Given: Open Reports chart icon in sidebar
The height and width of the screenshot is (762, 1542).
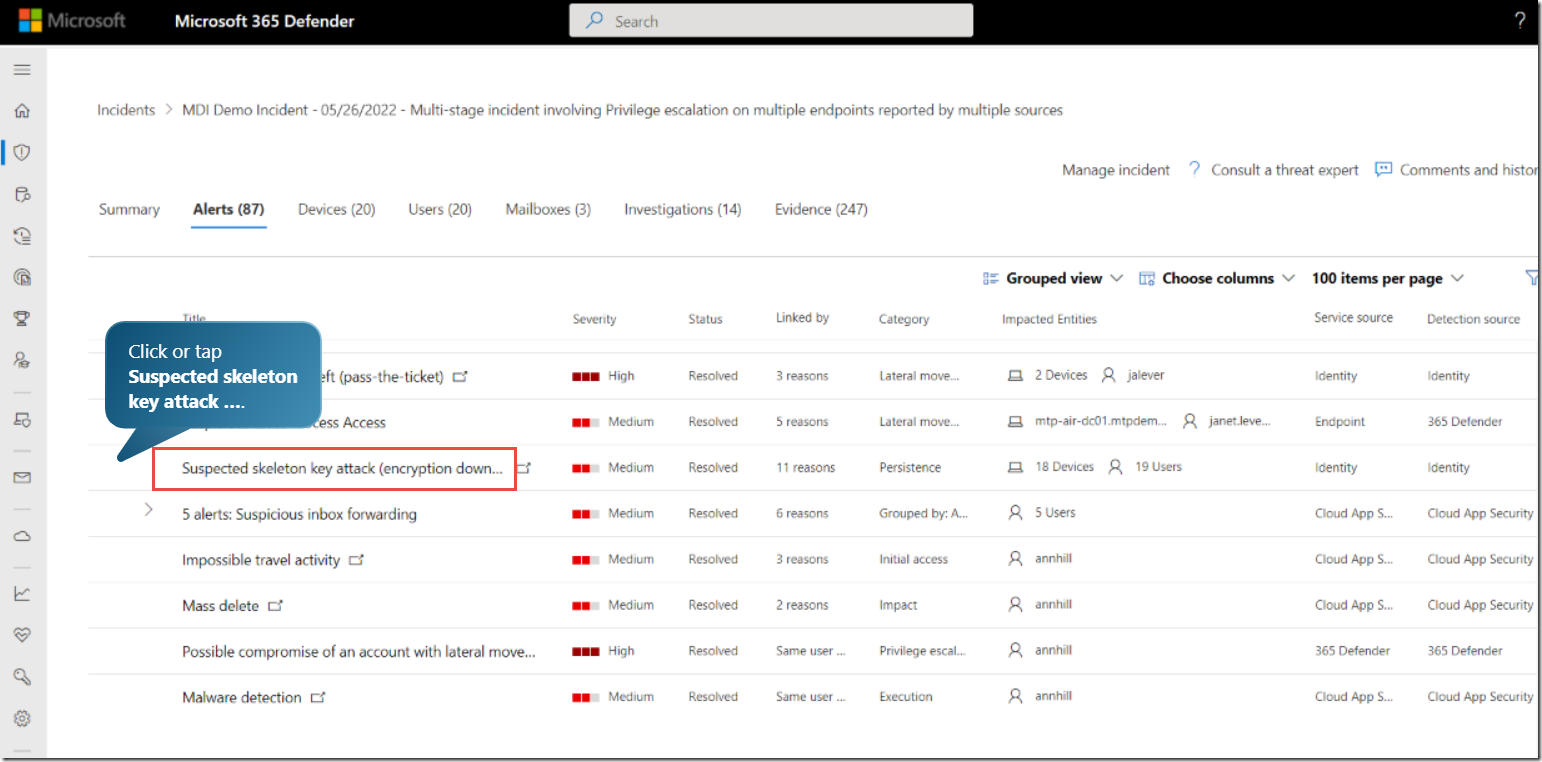Looking at the screenshot, I should [22, 593].
